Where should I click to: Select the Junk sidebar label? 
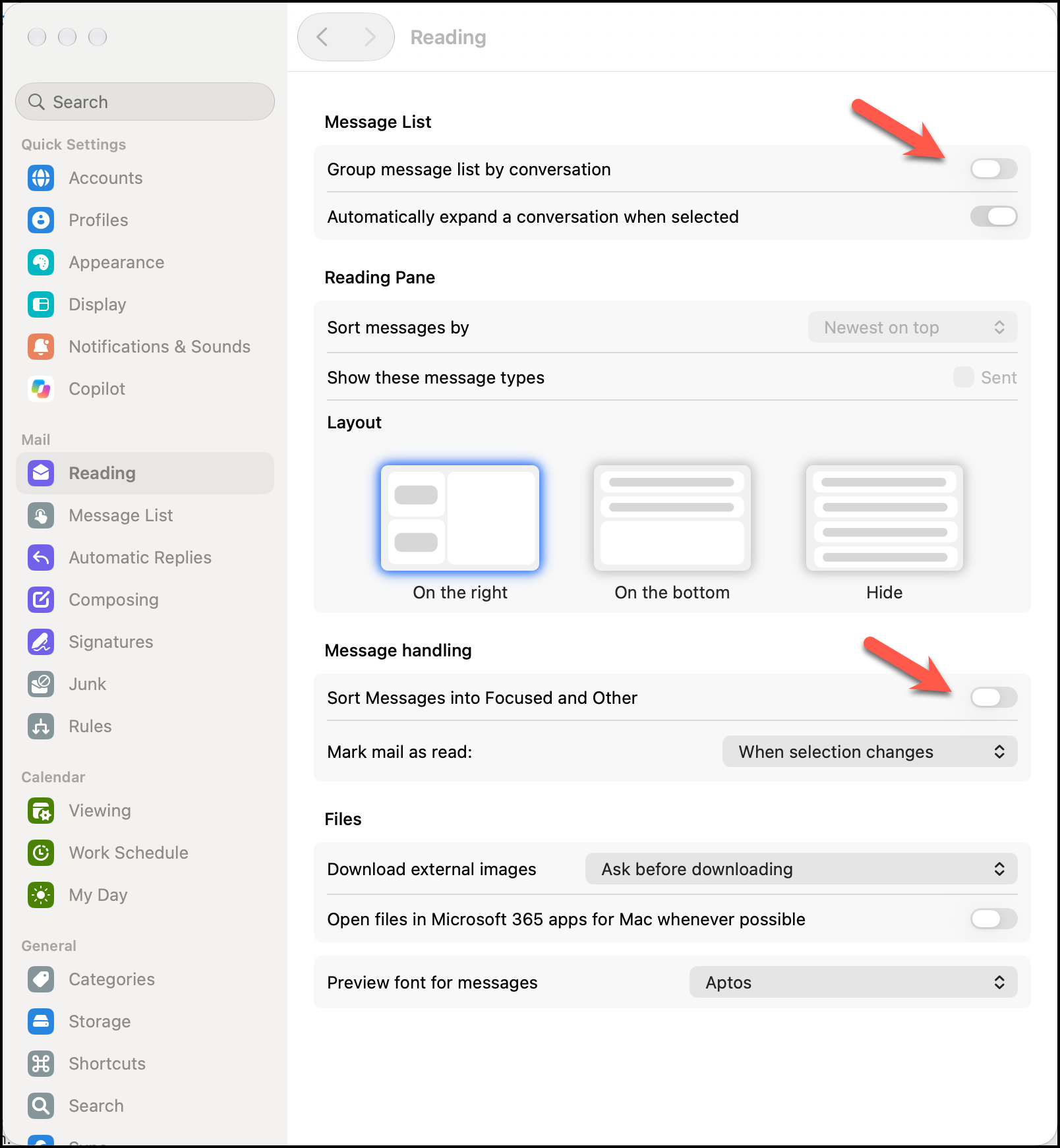point(87,684)
